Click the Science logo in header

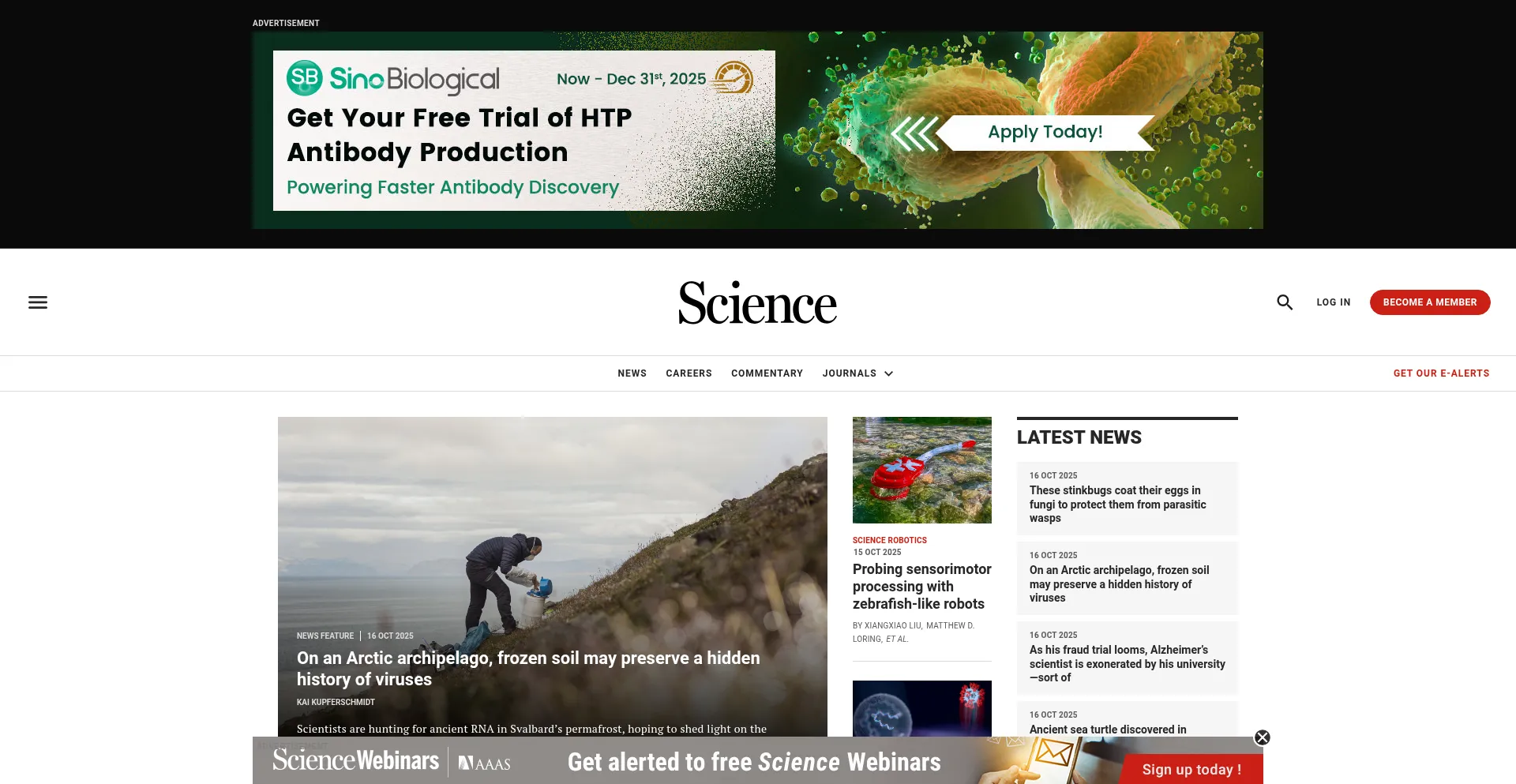tap(757, 303)
